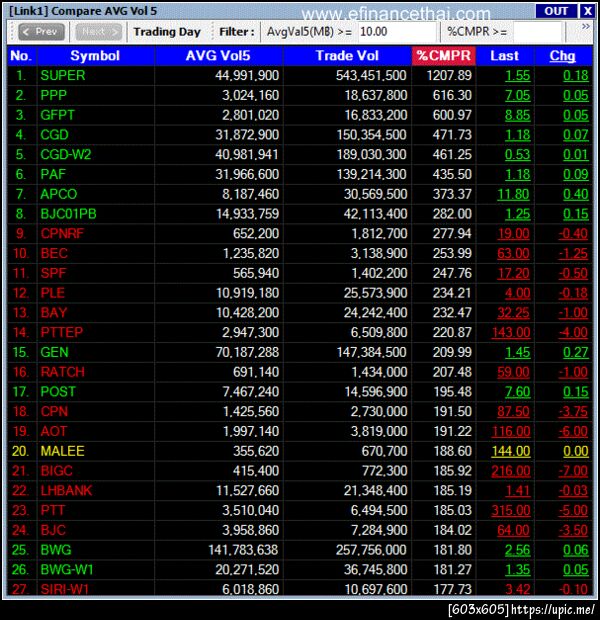
Task: Click GEN AVG Vol5 value 70,187,288
Action: point(247,352)
